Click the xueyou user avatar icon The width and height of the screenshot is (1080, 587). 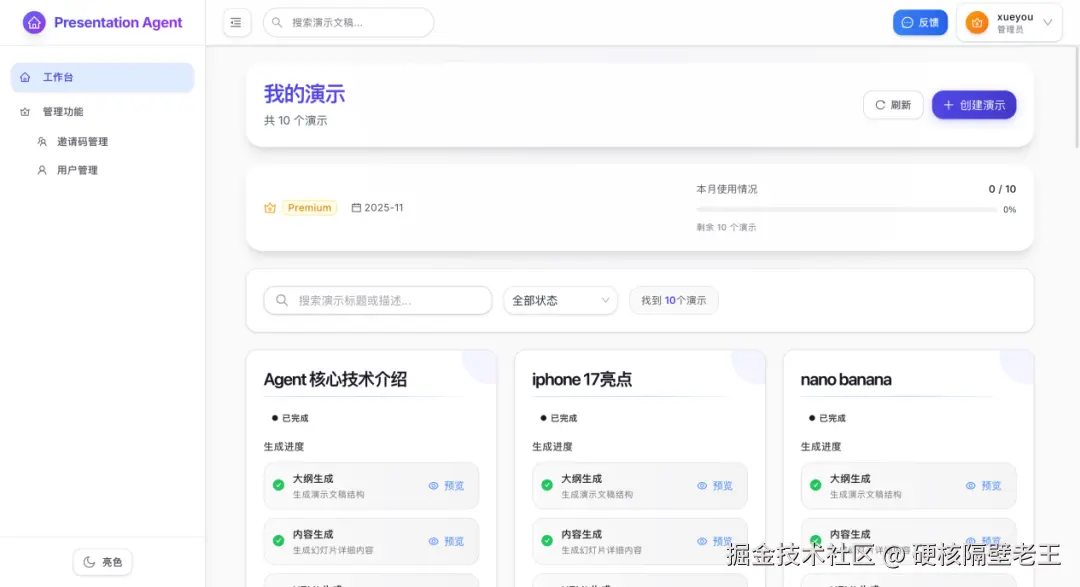977,23
